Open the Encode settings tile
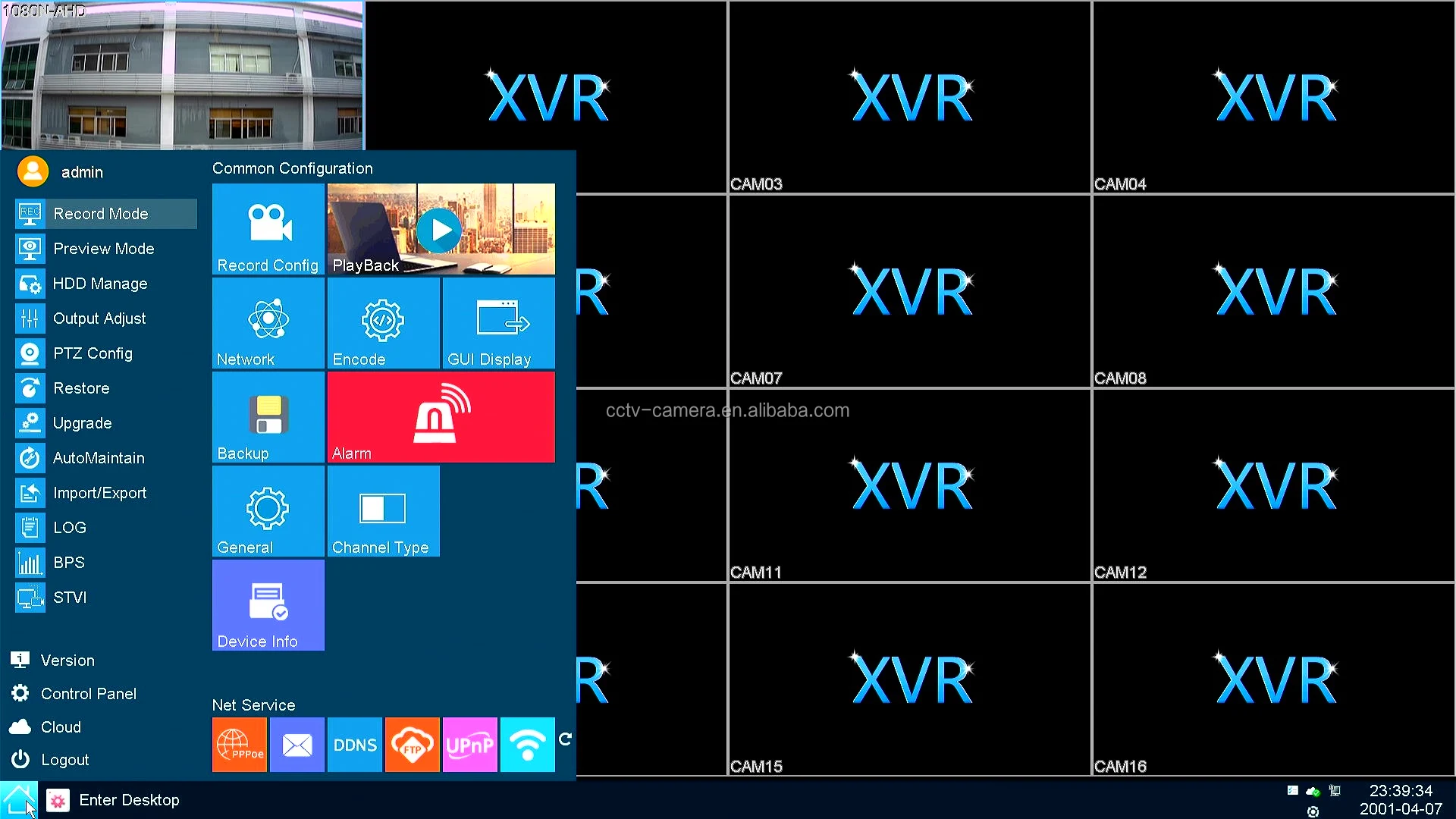 tap(383, 323)
